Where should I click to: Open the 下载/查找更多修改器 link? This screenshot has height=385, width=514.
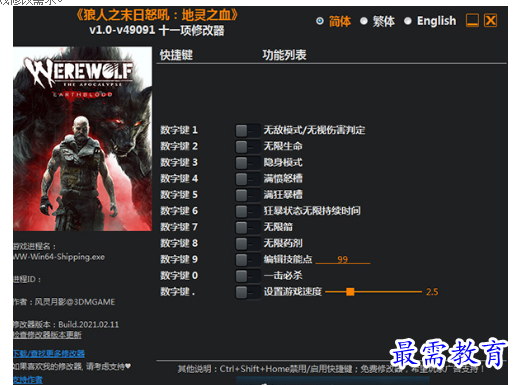tap(49, 353)
